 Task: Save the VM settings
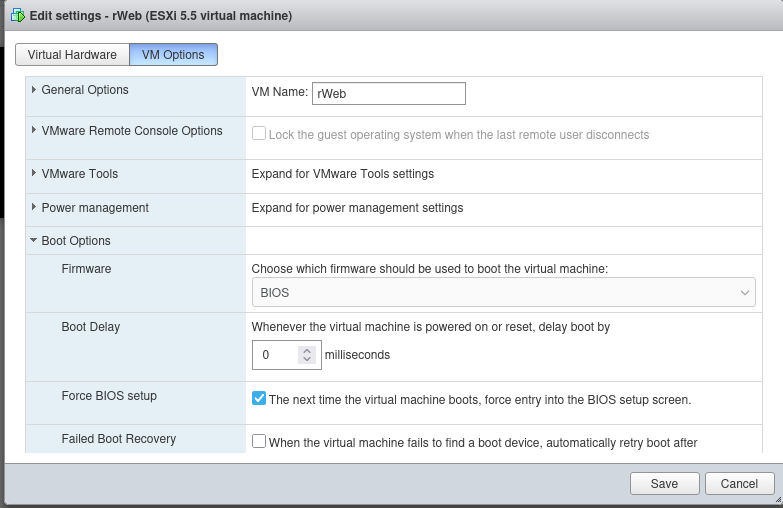click(x=665, y=484)
